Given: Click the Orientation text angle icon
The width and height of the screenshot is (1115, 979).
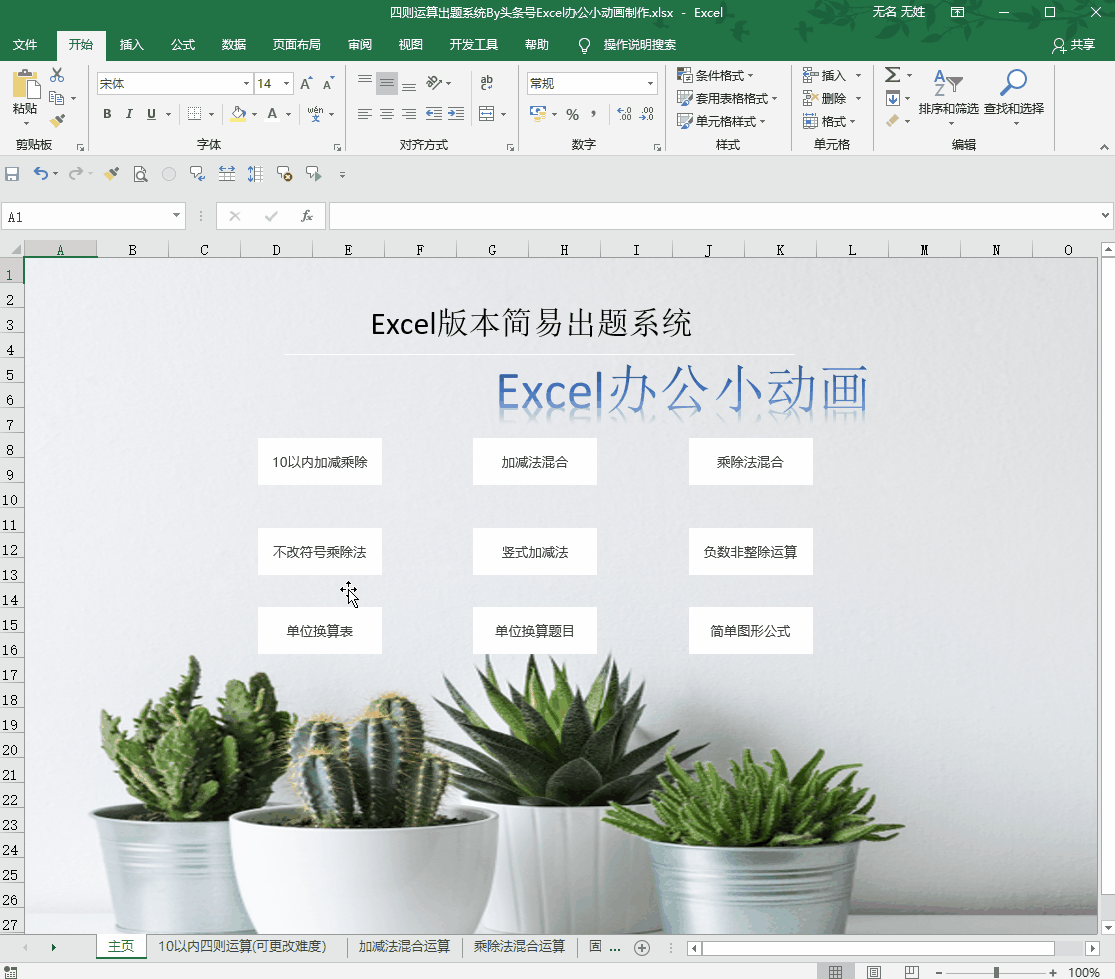Looking at the screenshot, I should 434,83.
